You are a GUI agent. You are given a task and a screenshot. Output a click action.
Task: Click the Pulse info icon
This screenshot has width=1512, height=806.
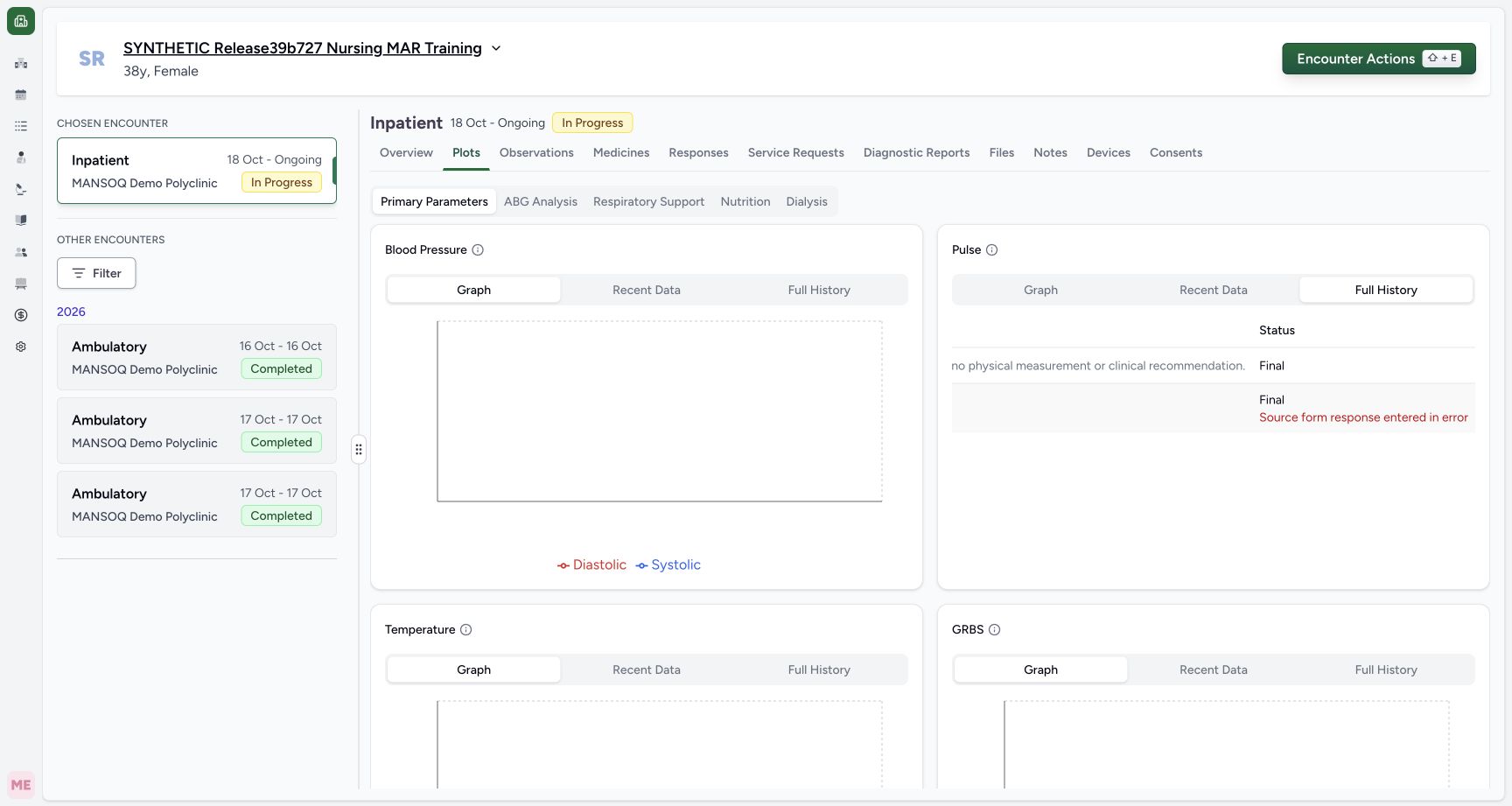point(992,250)
